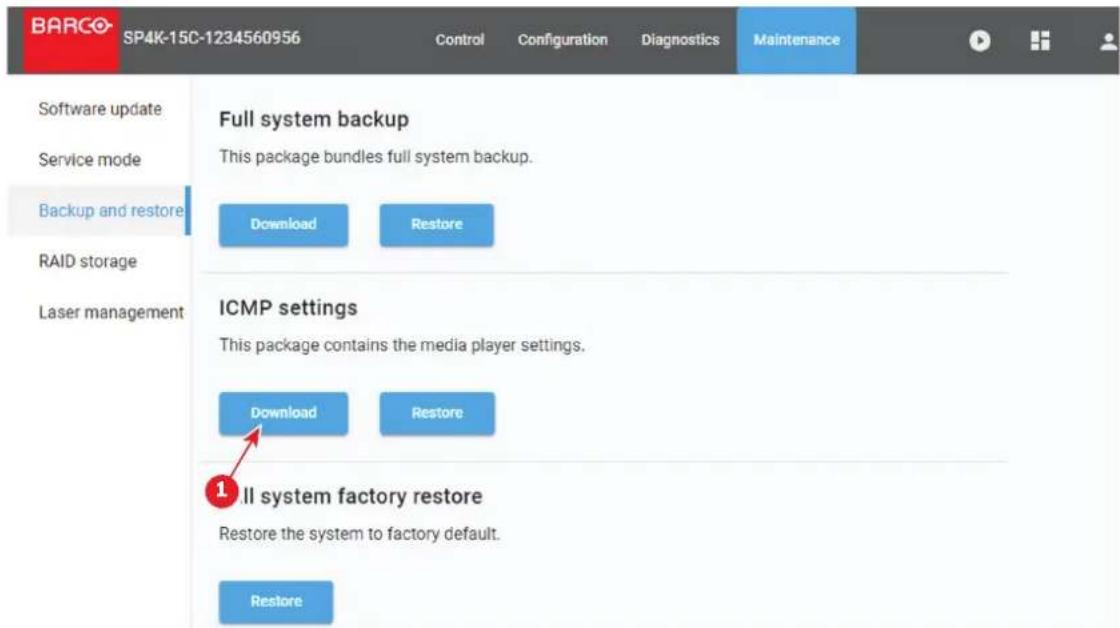Open Software update in sidebar
The height and width of the screenshot is (628, 1120).
(x=100, y=109)
